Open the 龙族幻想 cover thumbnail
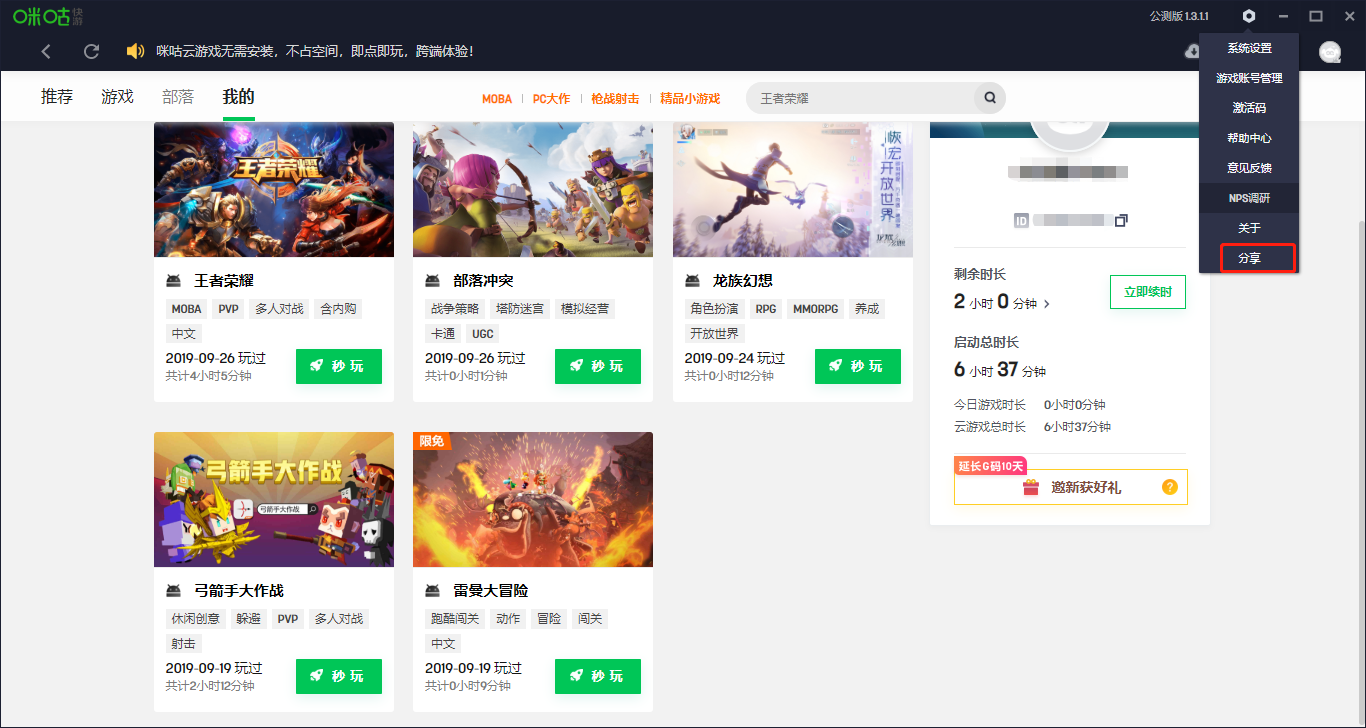Screen dimensions: 1366x728 pos(793,190)
